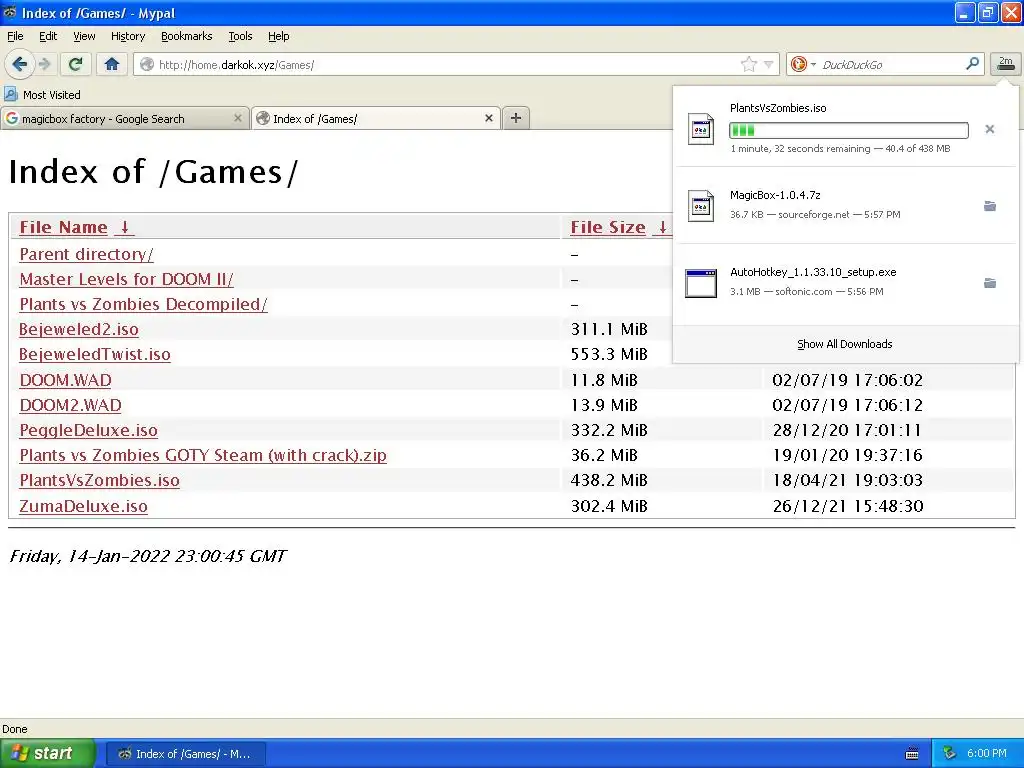Go to the home page icon
This screenshot has height=768, width=1024.
coord(112,64)
